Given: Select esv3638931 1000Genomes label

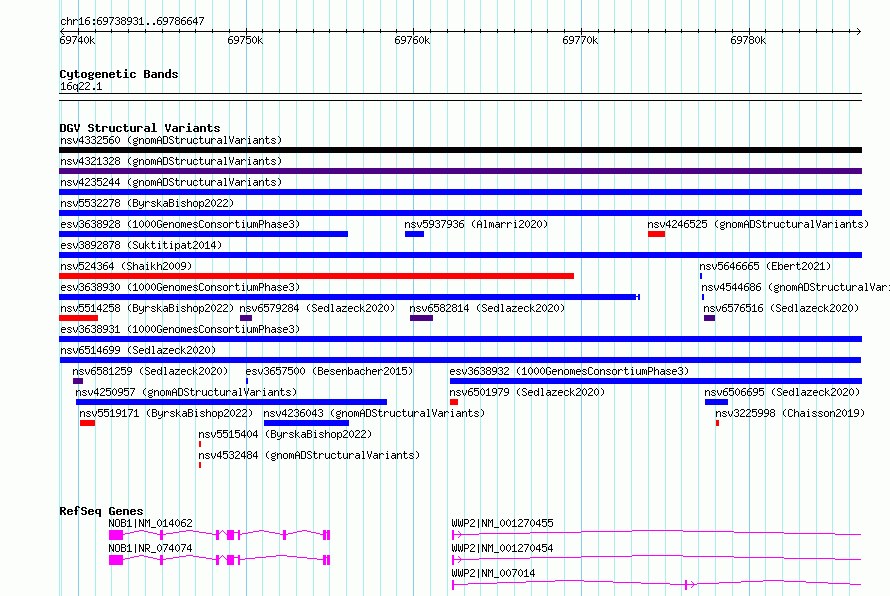Looking at the screenshot, I should (180, 329).
